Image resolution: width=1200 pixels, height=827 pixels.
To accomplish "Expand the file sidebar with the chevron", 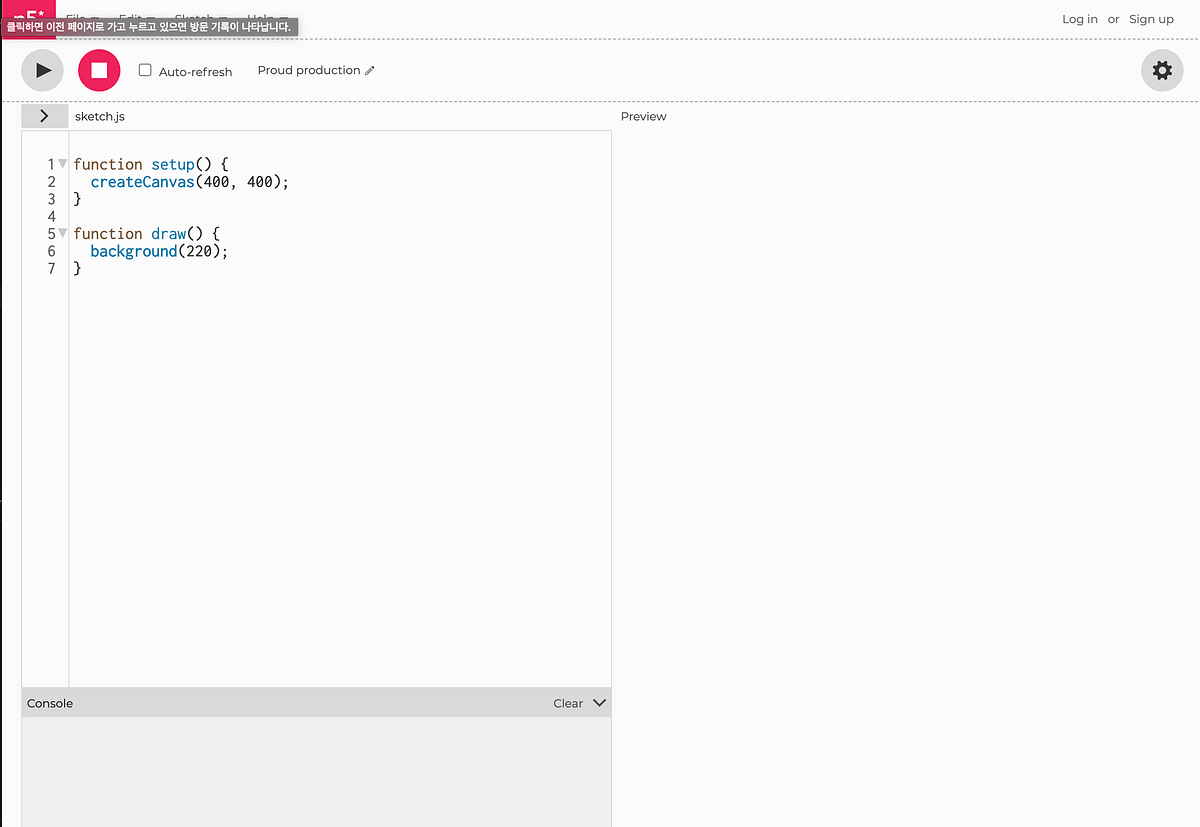I will pos(44,116).
